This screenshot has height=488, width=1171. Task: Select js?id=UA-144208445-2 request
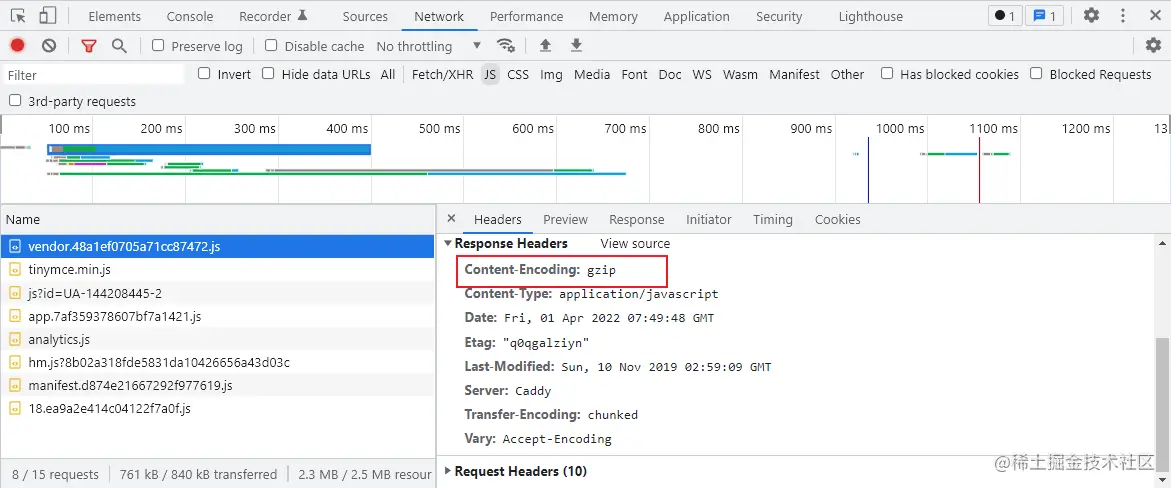point(217,293)
